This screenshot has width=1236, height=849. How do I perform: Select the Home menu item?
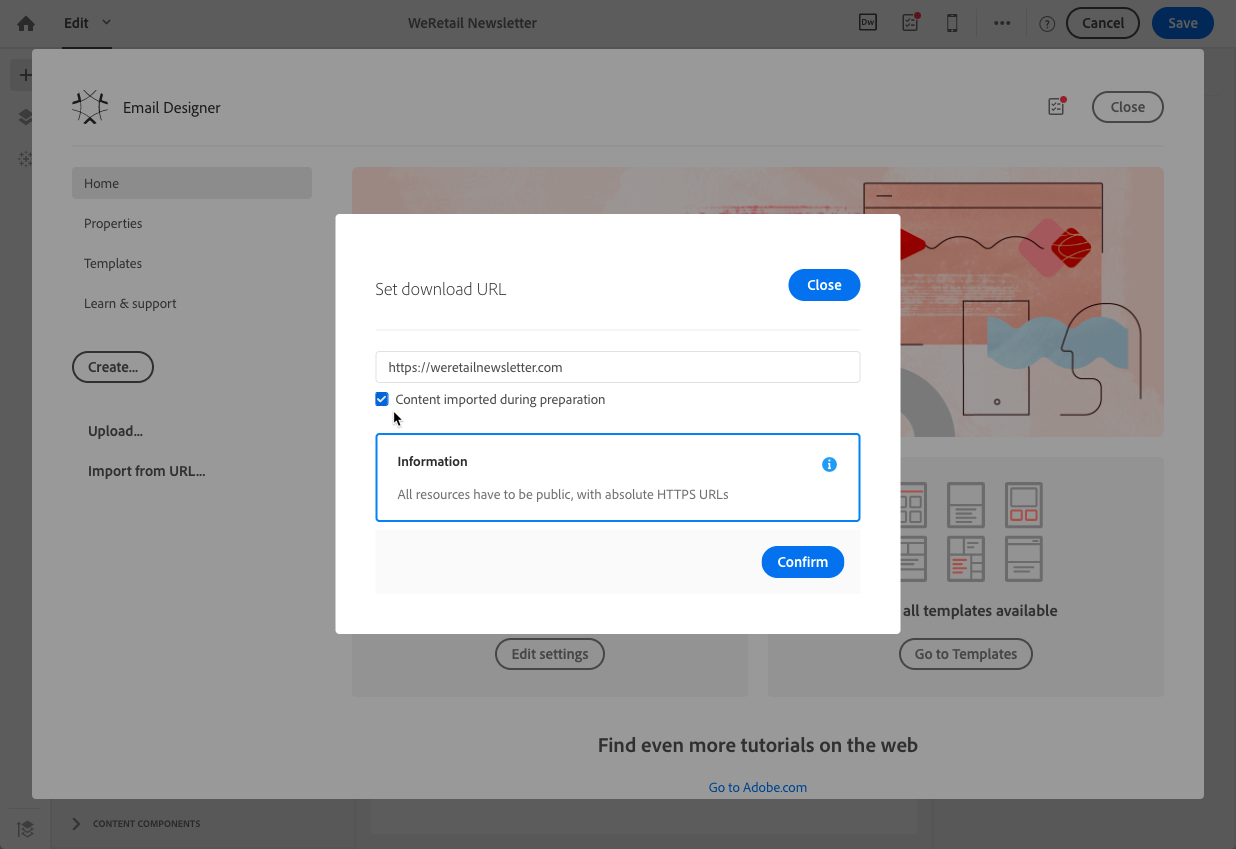[192, 183]
